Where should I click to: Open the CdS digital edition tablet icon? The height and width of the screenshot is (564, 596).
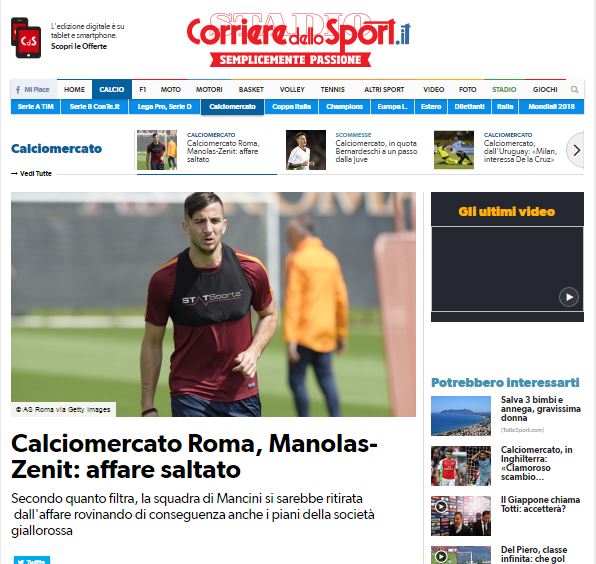(x=26, y=38)
